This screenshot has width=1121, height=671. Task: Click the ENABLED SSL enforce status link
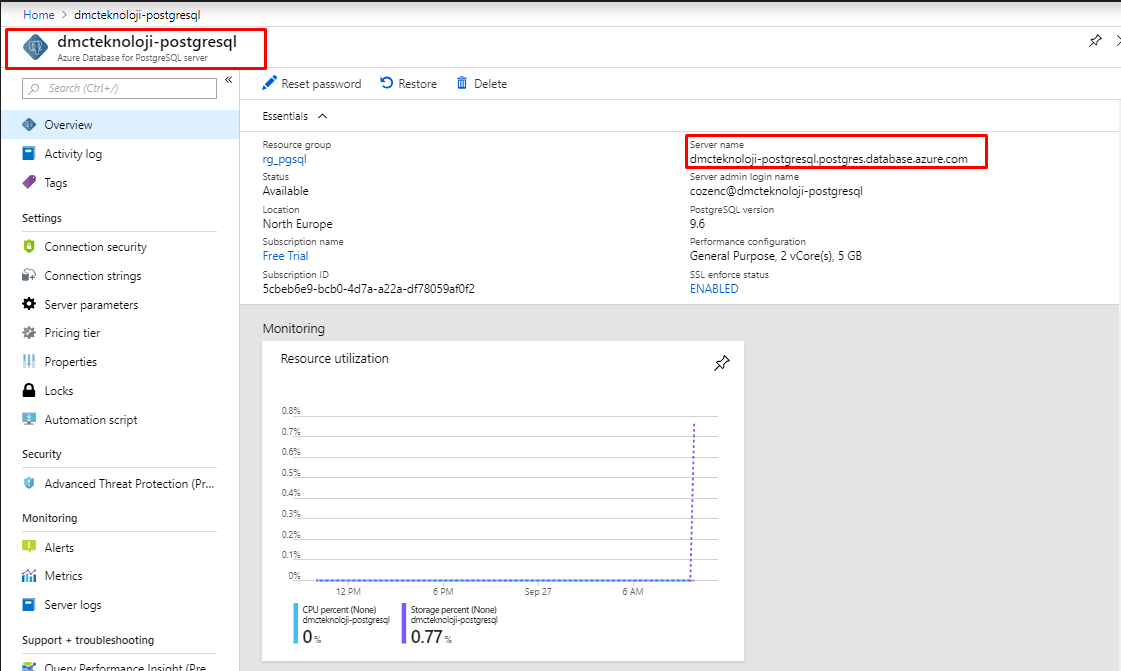coord(714,289)
